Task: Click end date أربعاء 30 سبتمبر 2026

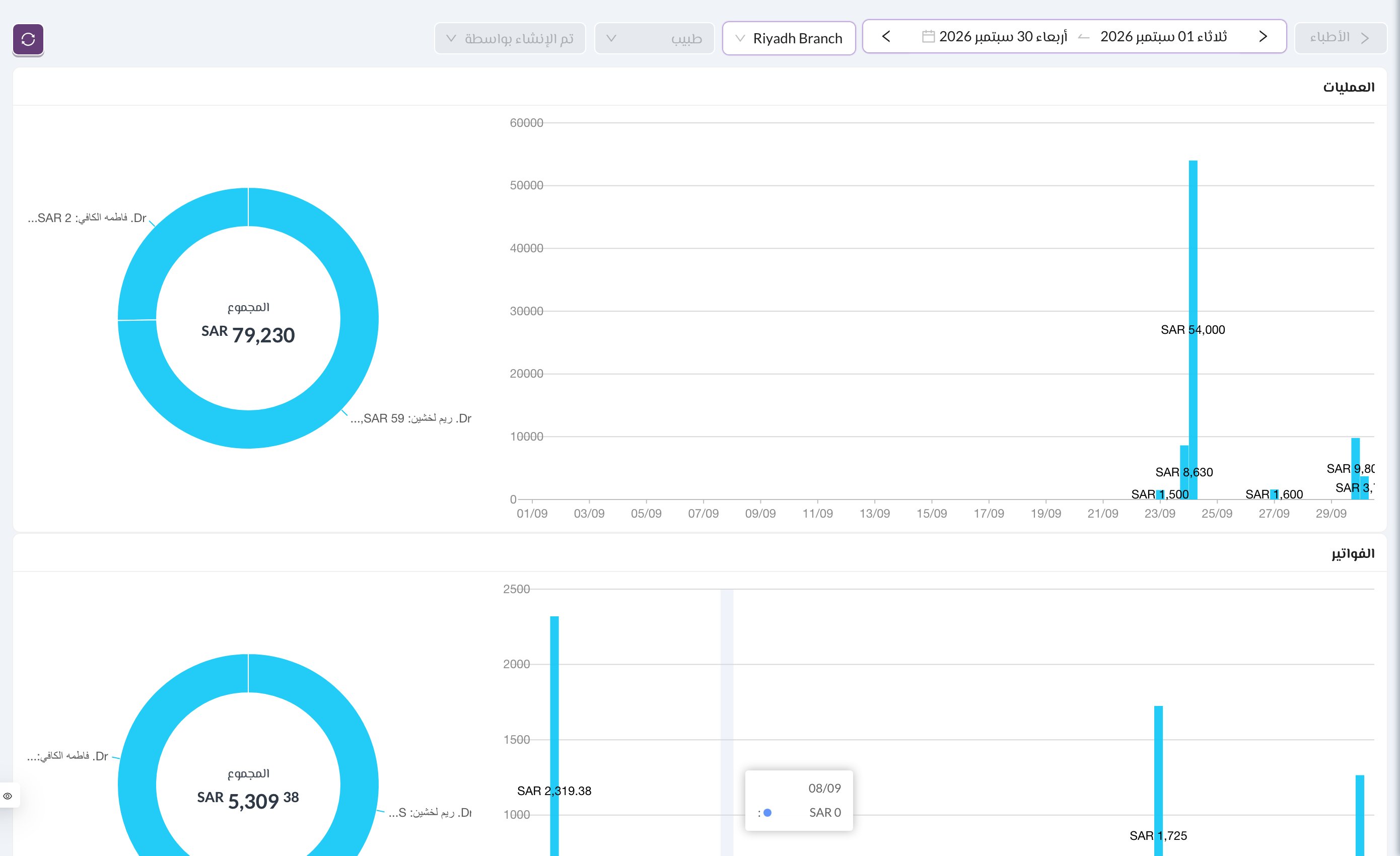Action: [x=1003, y=36]
